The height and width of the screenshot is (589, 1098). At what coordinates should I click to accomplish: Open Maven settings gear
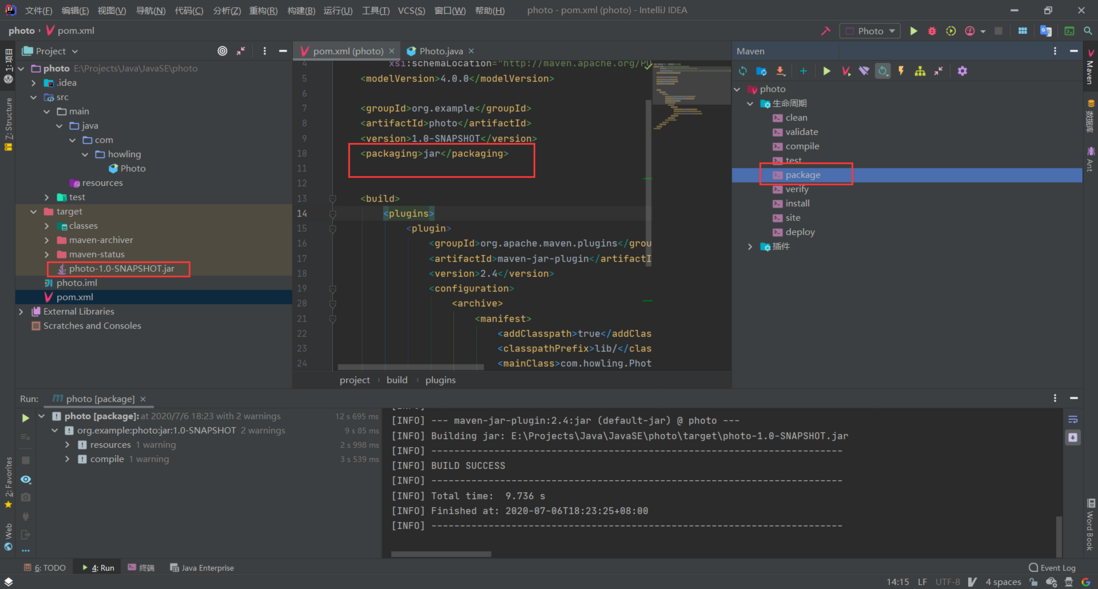(x=962, y=71)
